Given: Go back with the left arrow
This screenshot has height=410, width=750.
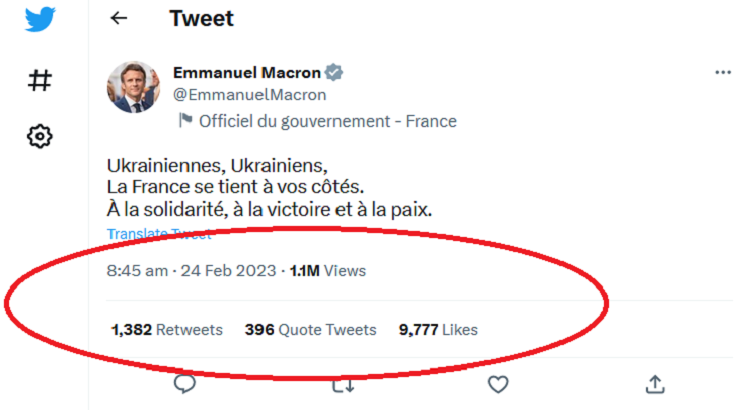Looking at the screenshot, I should [x=119, y=18].
